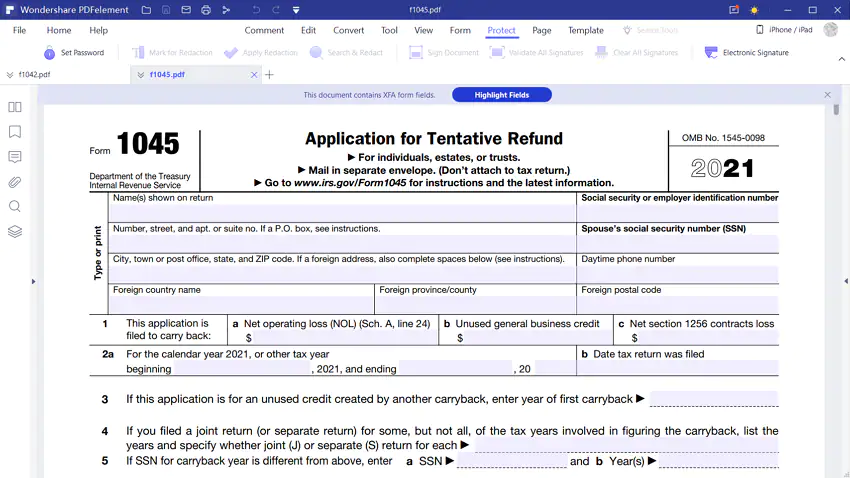
Task: Click the feedback icon in title bar
Action: tap(734, 10)
